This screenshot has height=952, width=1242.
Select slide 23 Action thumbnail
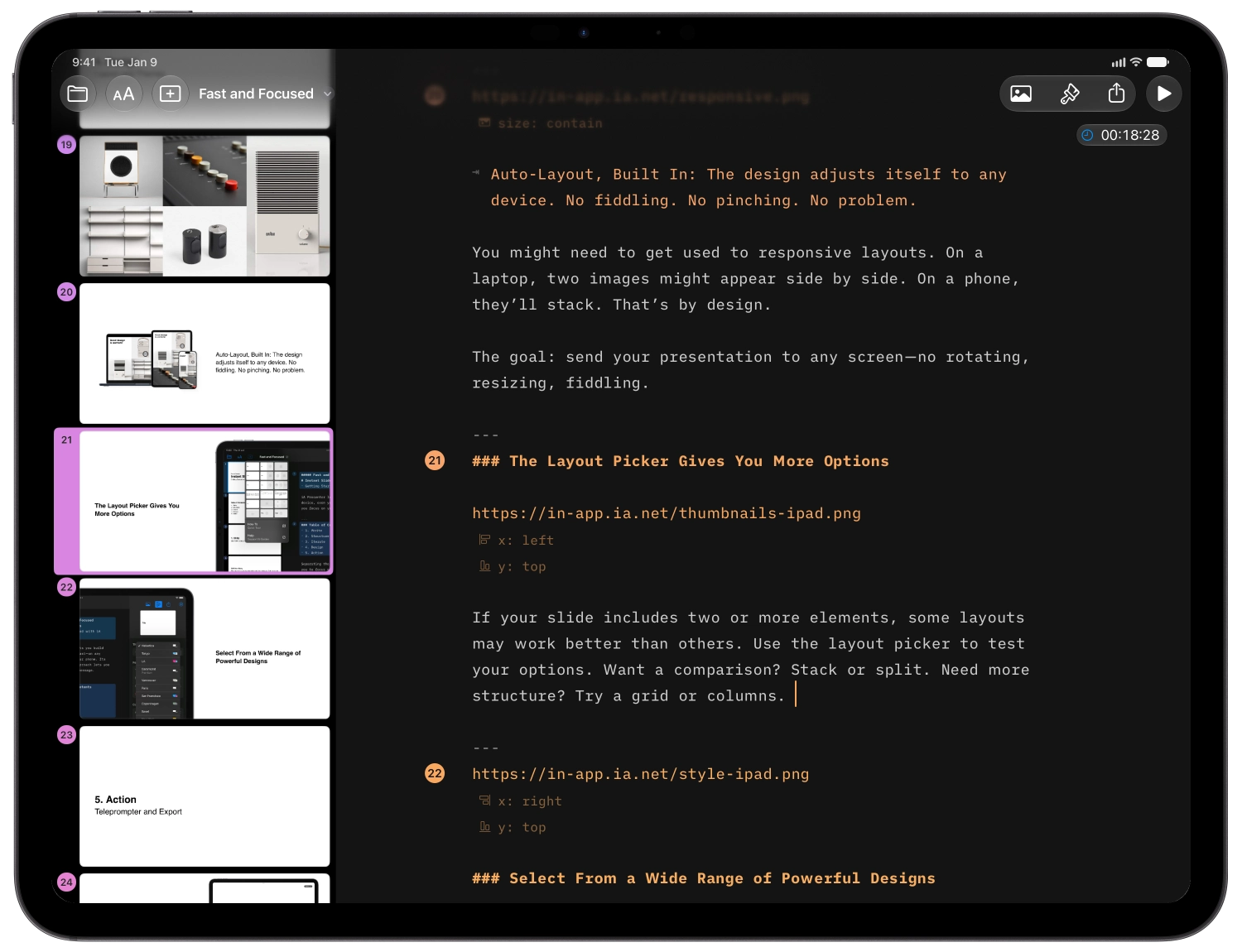[x=205, y=796]
